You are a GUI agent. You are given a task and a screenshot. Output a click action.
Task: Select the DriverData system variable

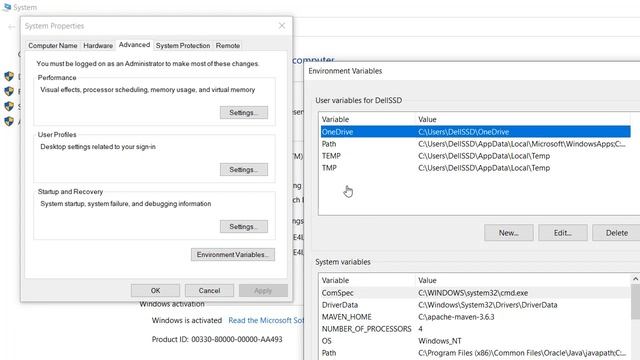pos(476,305)
